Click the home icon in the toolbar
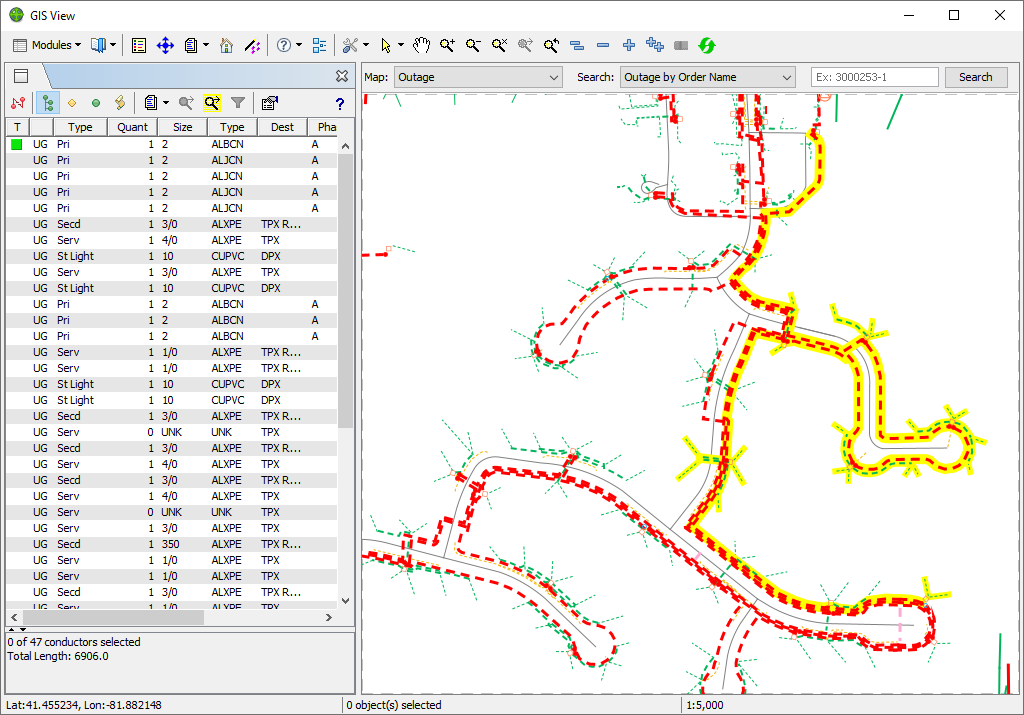The width and height of the screenshot is (1024, 715). pyautogui.click(x=226, y=45)
